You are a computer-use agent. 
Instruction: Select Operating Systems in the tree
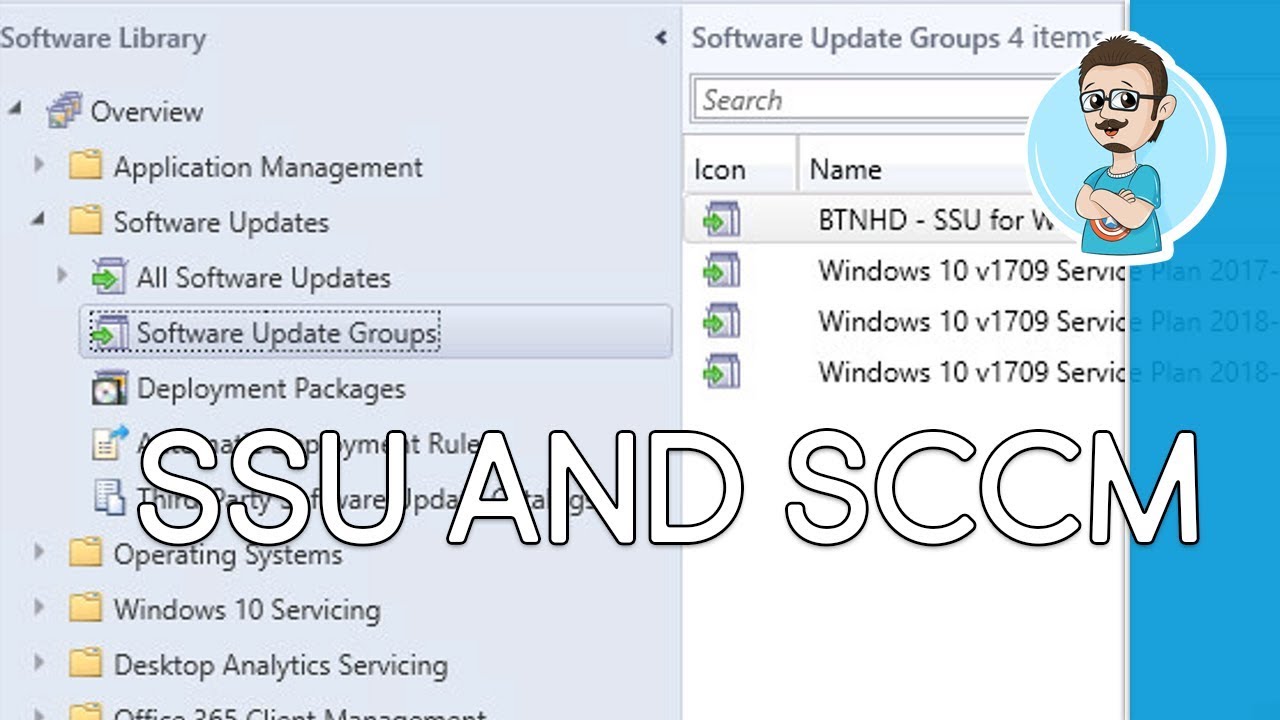[228, 554]
